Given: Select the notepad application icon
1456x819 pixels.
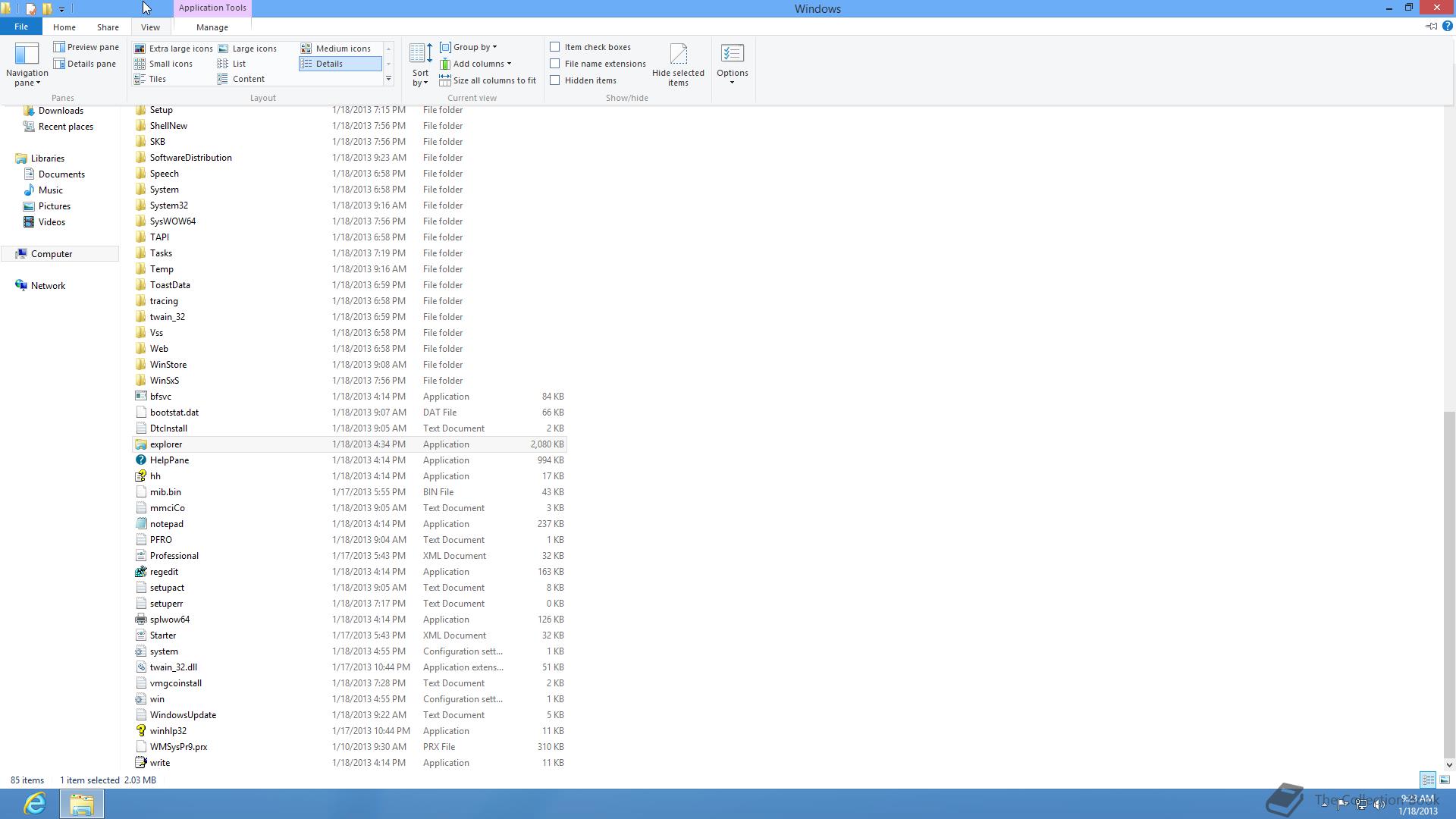Looking at the screenshot, I should (141, 524).
